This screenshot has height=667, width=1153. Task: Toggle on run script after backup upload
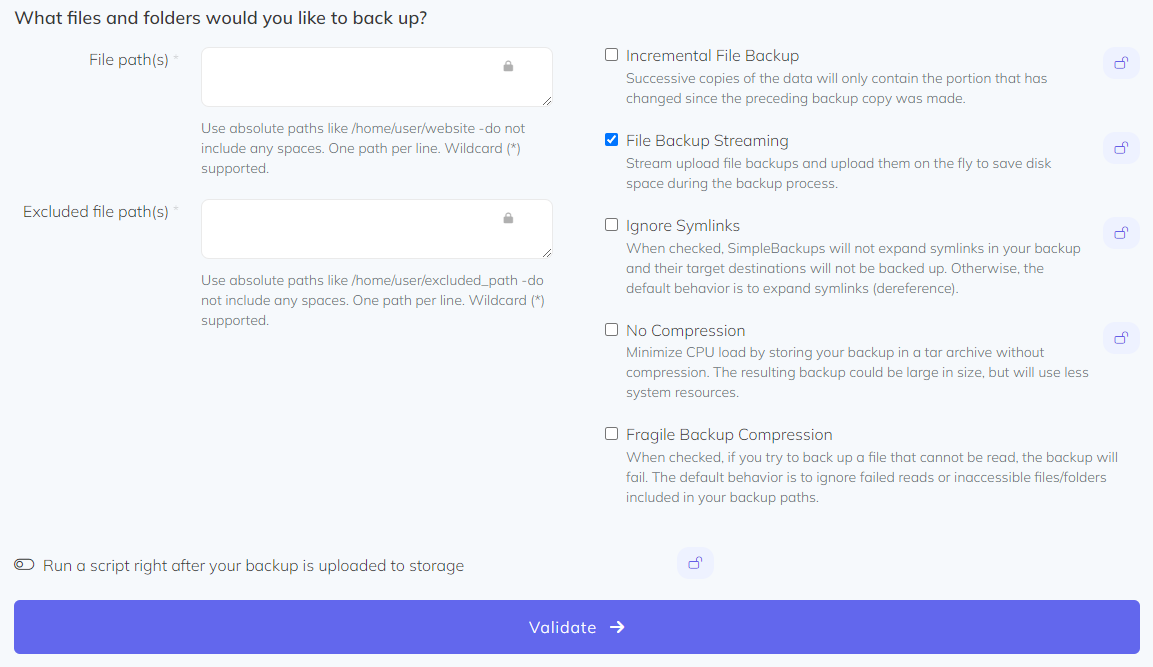click(24, 565)
